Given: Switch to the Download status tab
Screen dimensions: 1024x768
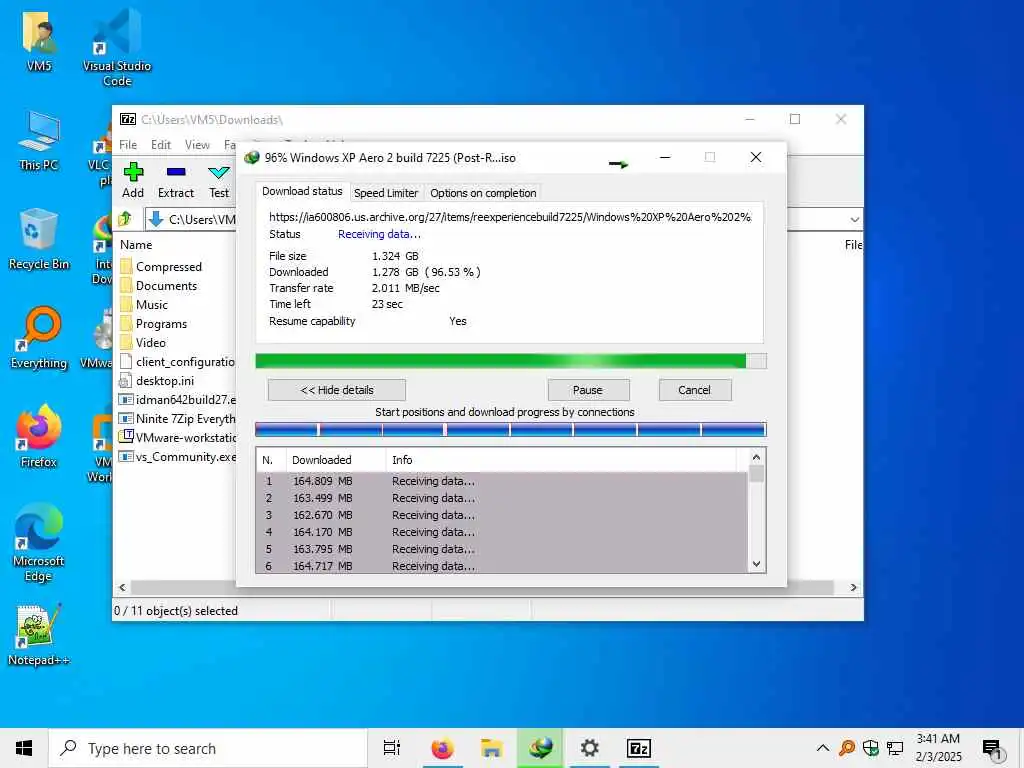Looking at the screenshot, I should coord(302,191).
